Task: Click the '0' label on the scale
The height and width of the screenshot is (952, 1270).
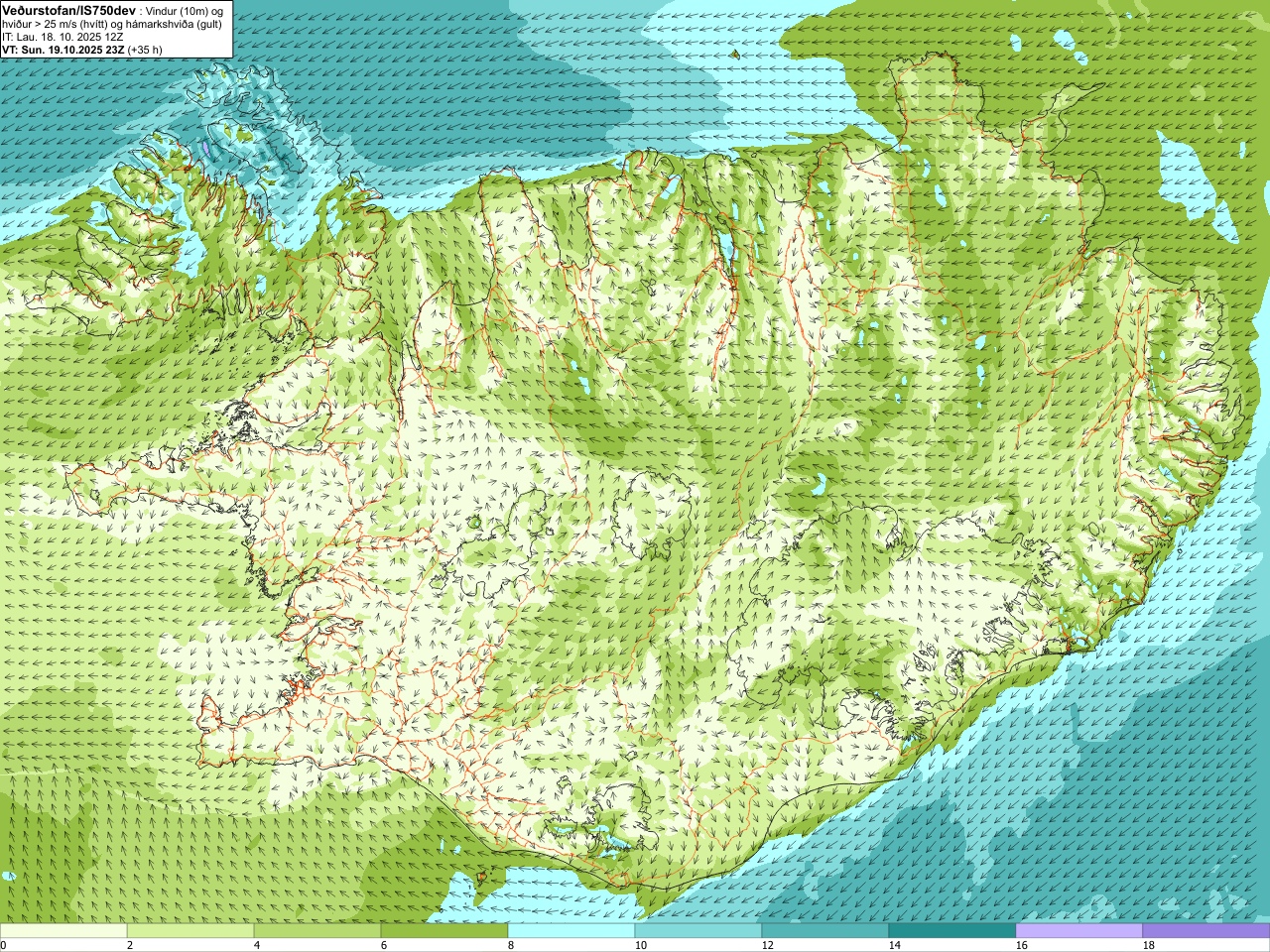Action: click(3, 945)
